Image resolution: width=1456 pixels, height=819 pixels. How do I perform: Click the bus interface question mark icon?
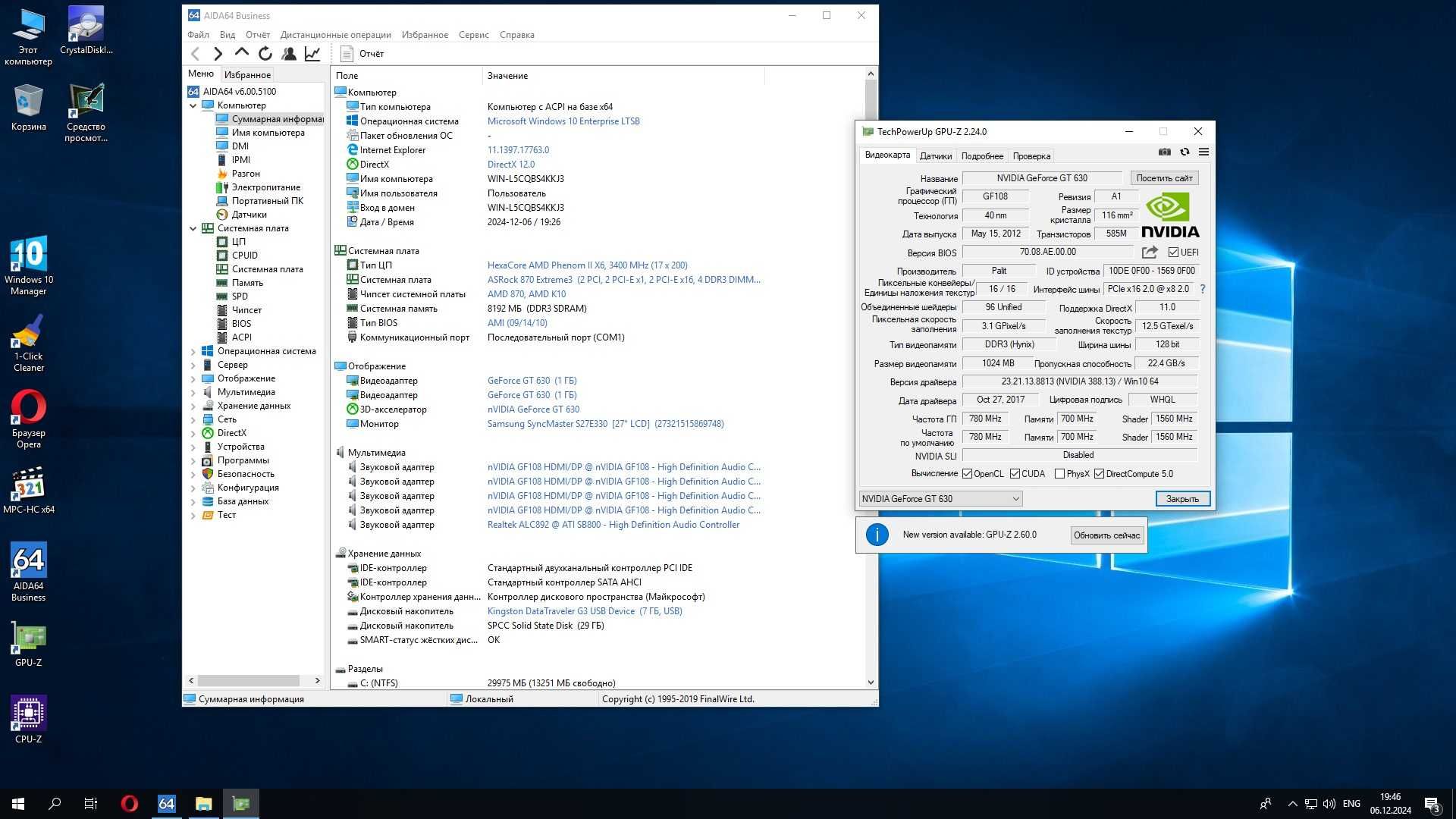pyautogui.click(x=1203, y=289)
